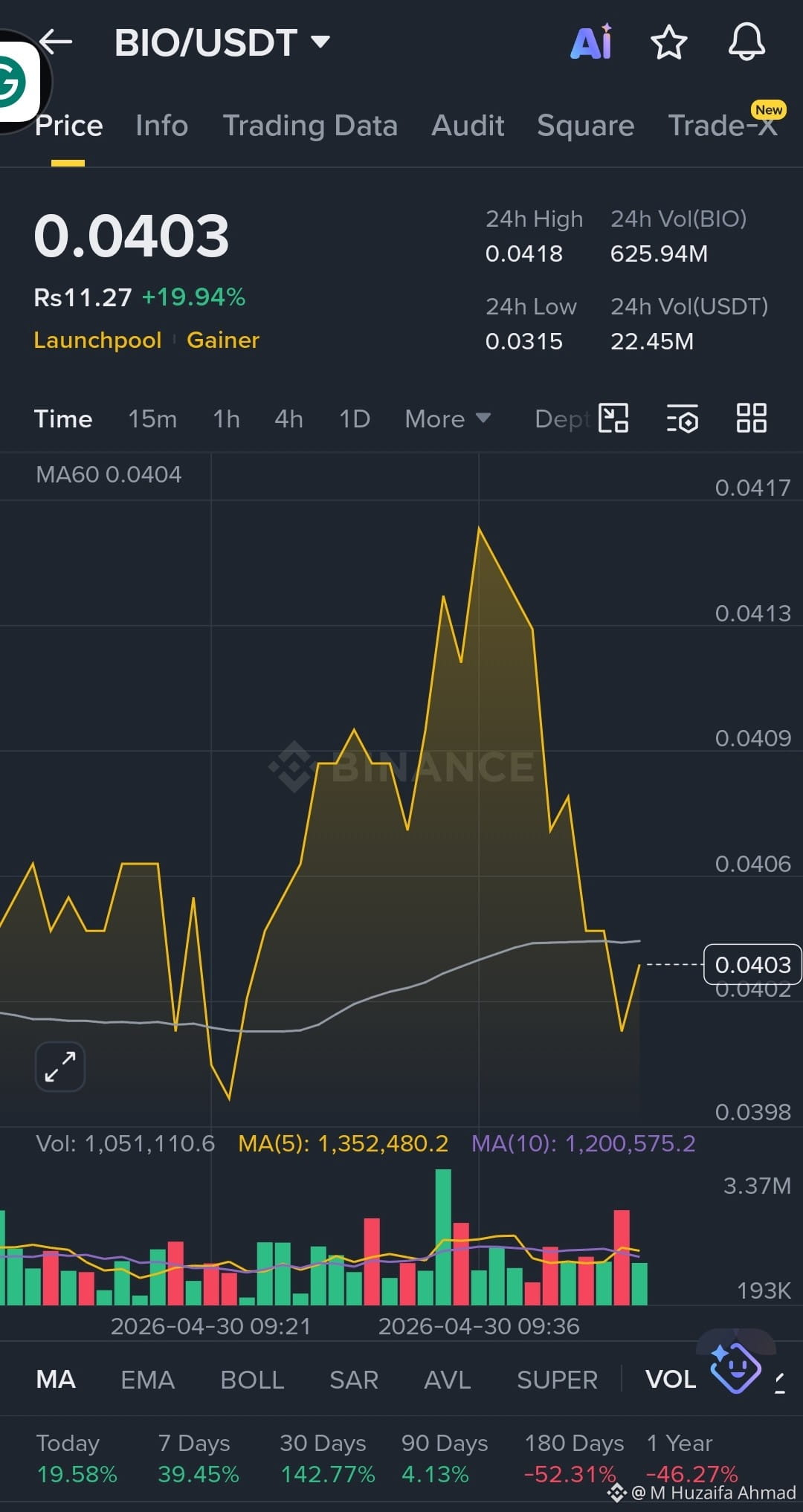Image resolution: width=803 pixels, height=1512 pixels.
Task: Switch to the Trading Data tab
Action: tap(310, 126)
